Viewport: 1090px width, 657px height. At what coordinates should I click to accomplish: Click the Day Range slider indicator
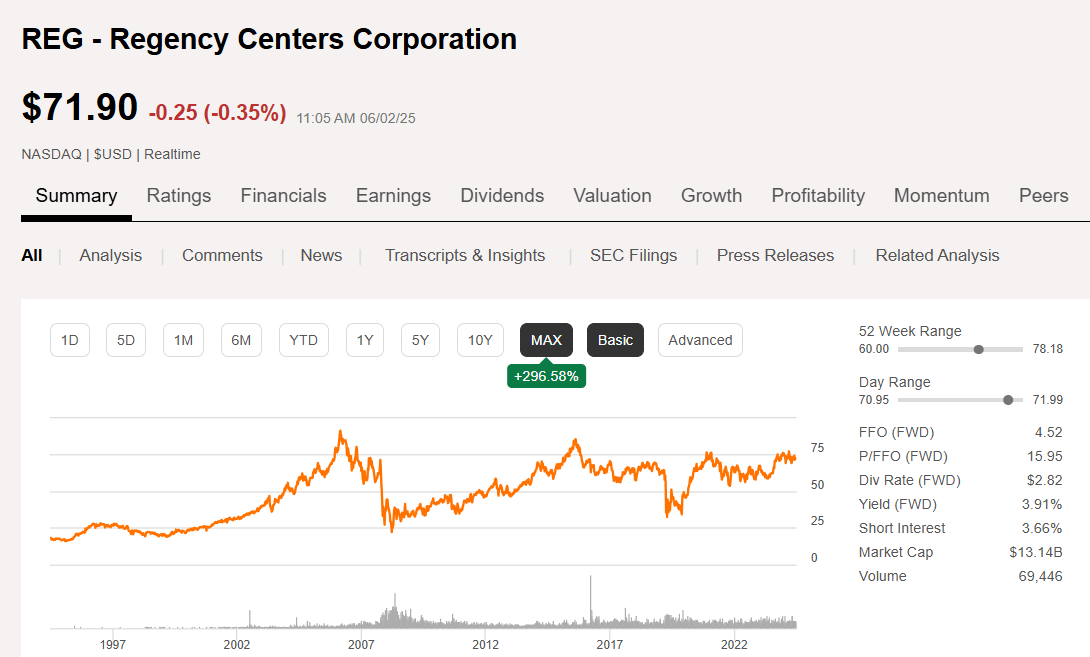[x=1007, y=399]
